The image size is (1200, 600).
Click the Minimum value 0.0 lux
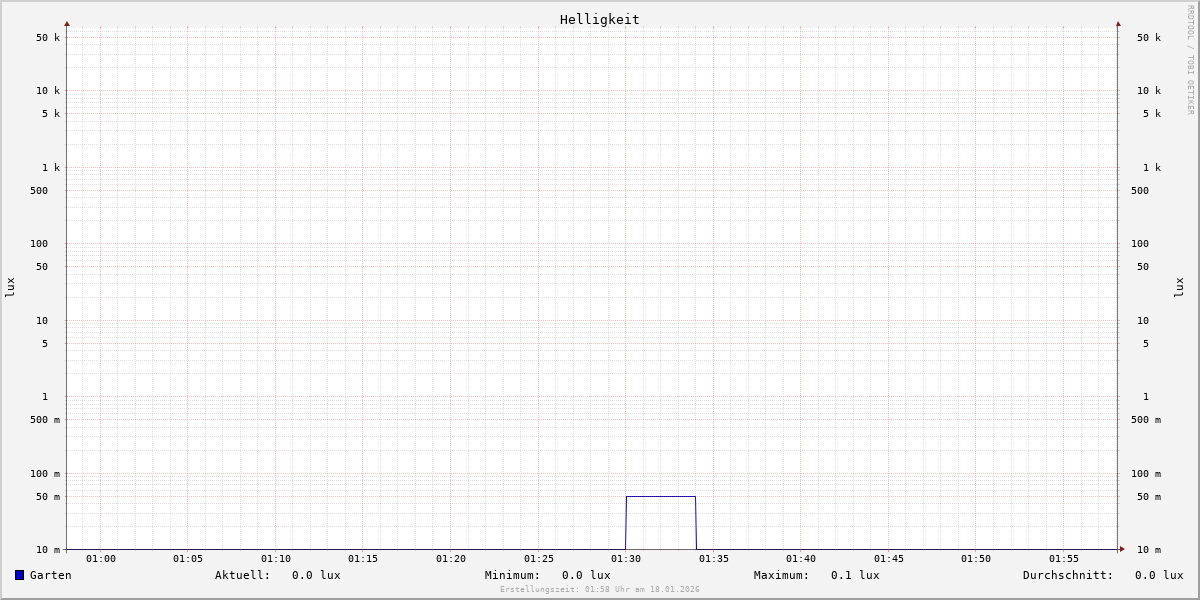pos(586,575)
